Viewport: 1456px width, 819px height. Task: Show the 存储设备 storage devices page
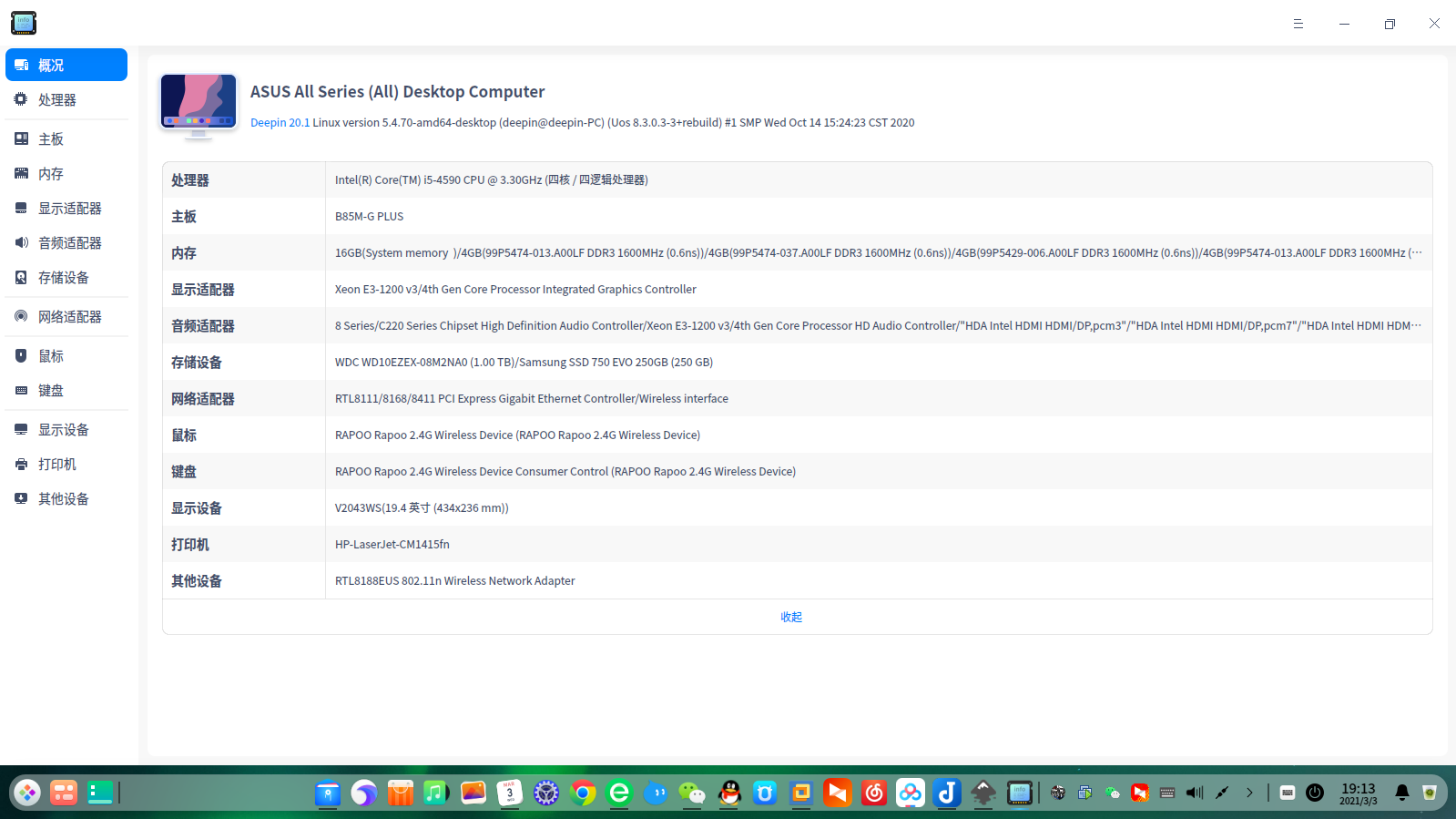click(66, 277)
